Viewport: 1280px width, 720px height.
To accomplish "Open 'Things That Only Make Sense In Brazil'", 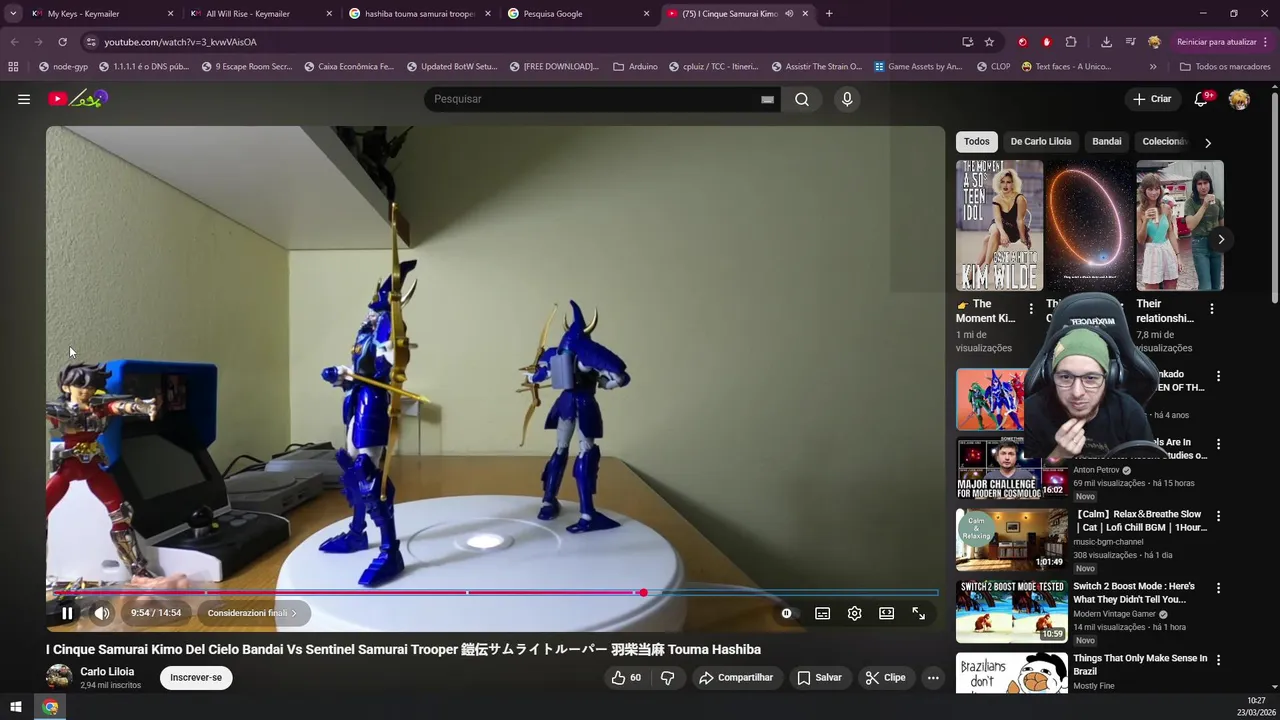I will pyautogui.click(x=1140, y=665).
